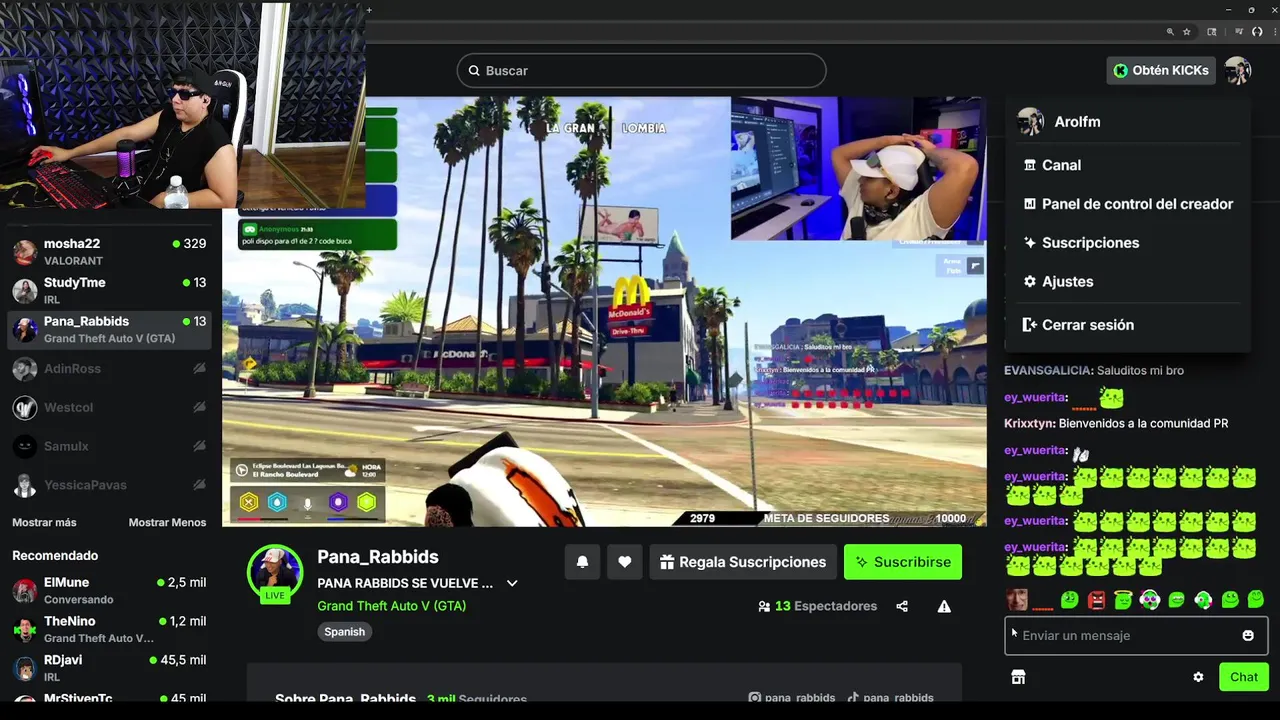Open offline channel AdinRoss
The height and width of the screenshot is (720, 1280).
[109, 369]
